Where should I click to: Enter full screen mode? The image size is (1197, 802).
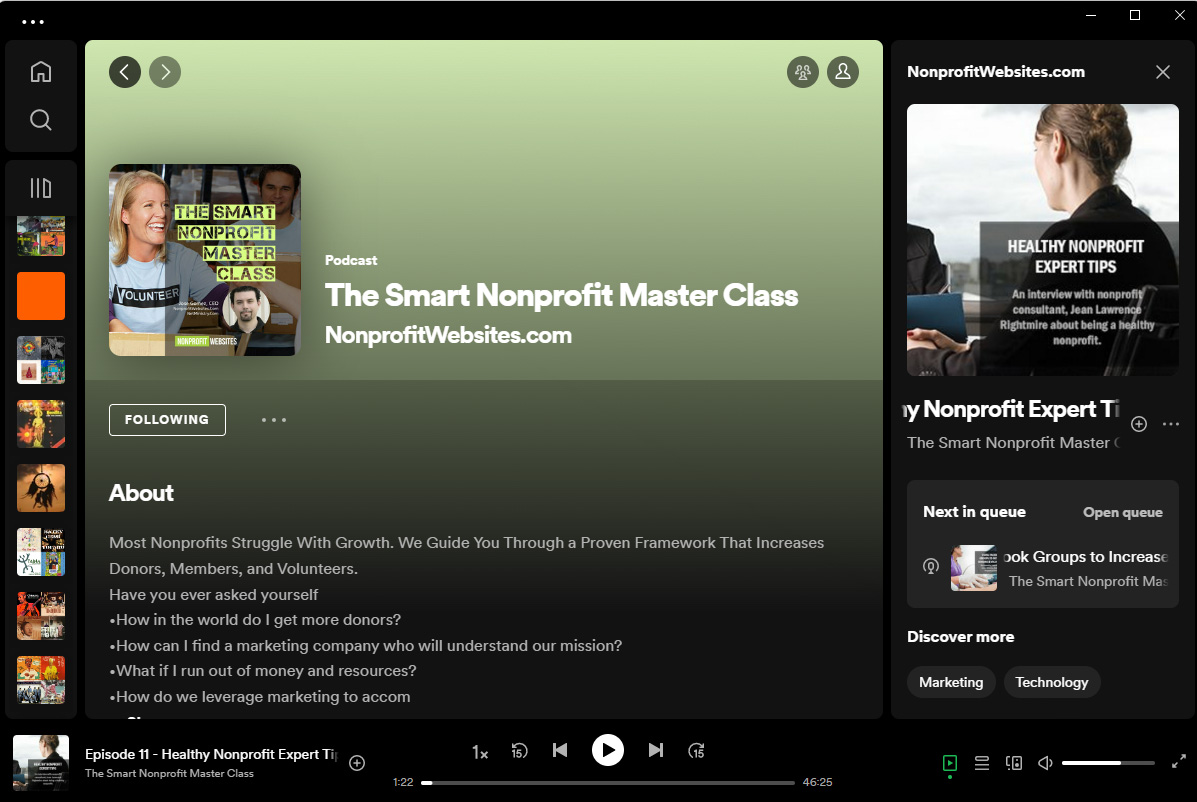(x=1179, y=762)
